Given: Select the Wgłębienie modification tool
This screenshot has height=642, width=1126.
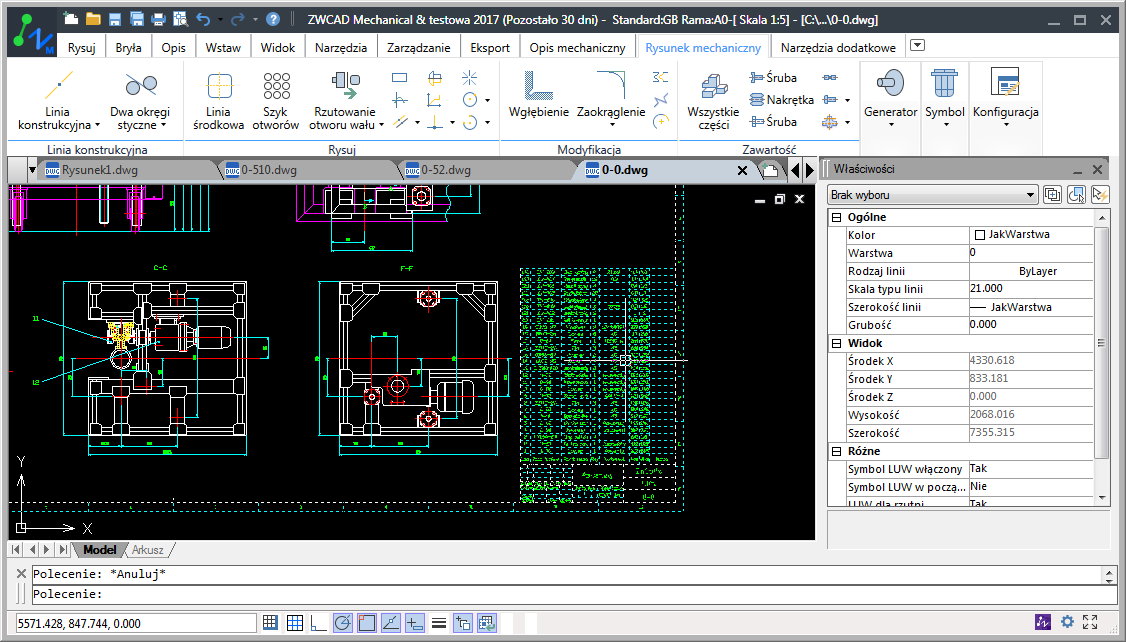Looking at the screenshot, I should 539,95.
